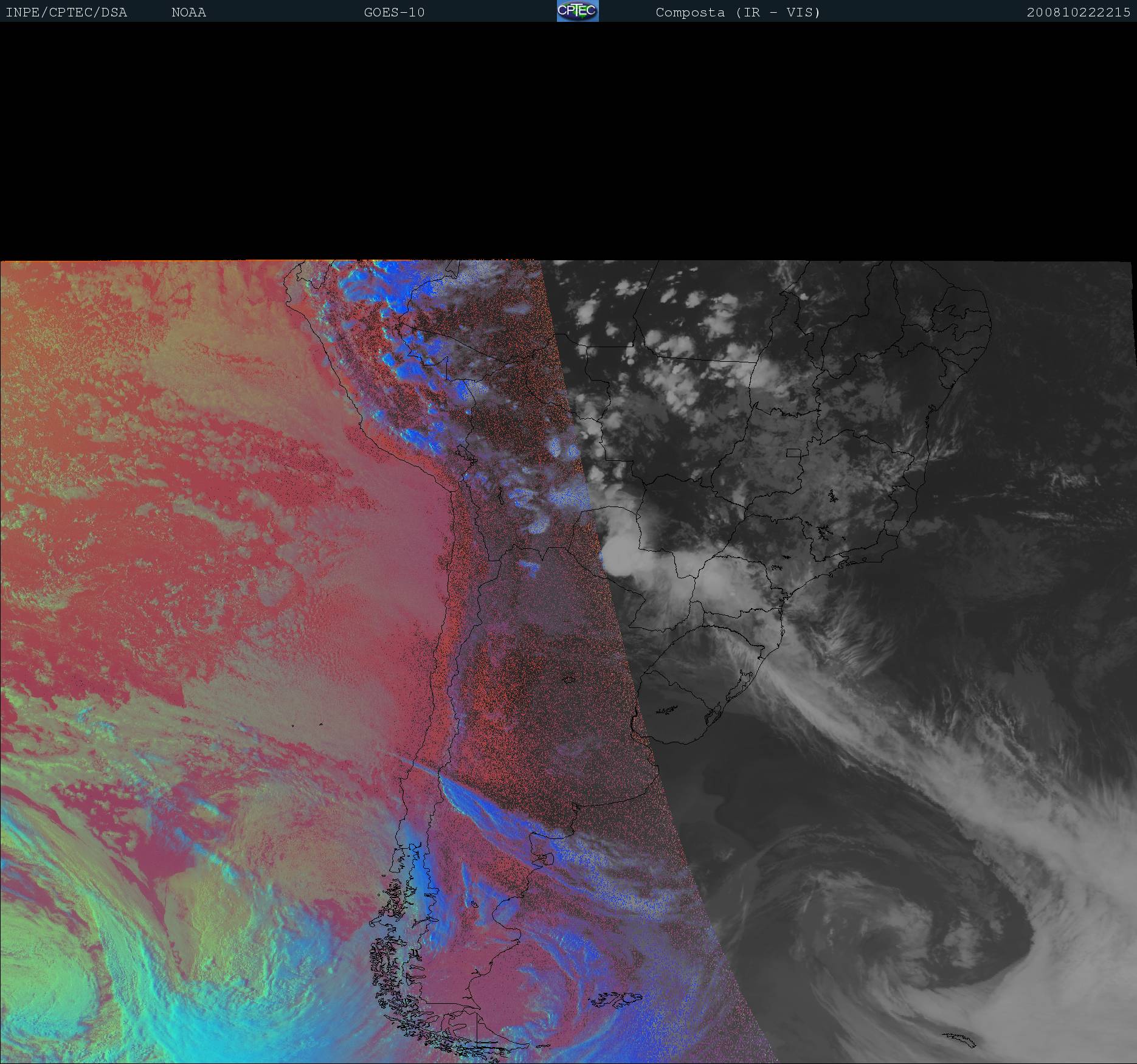Click the empty black area above the image
Screen dimensions: 1137x1064
tap(568, 140)
